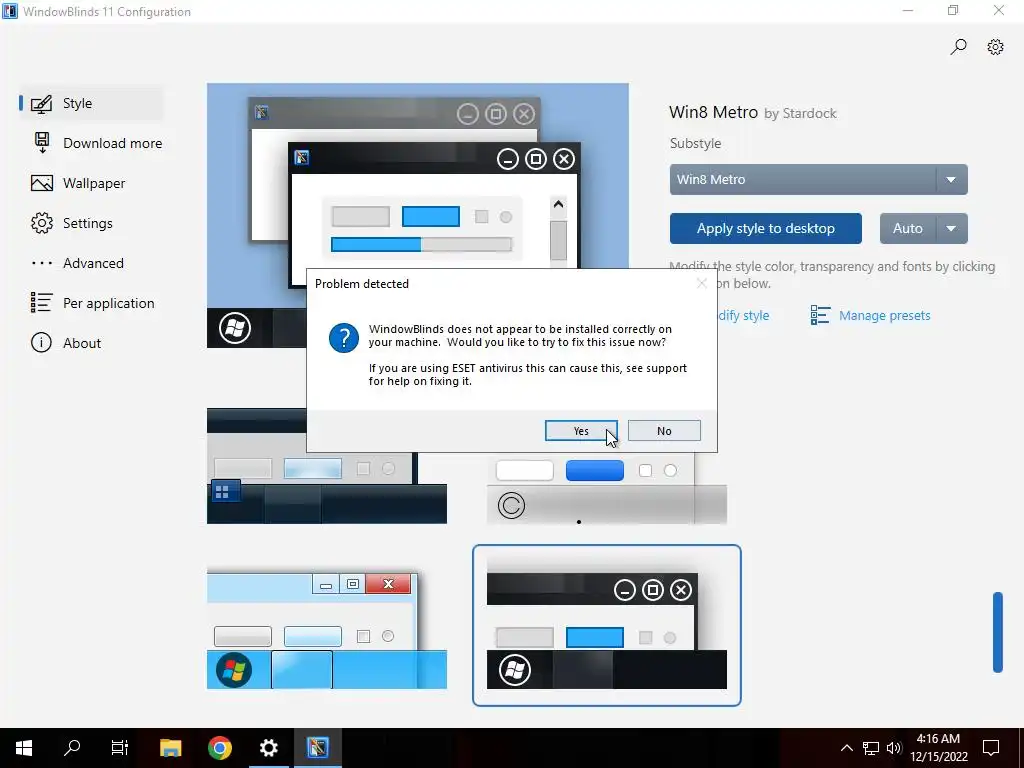Click No in the Problem detected dialog
This screenshot has width=1024, height=768.
click(664, 431)
